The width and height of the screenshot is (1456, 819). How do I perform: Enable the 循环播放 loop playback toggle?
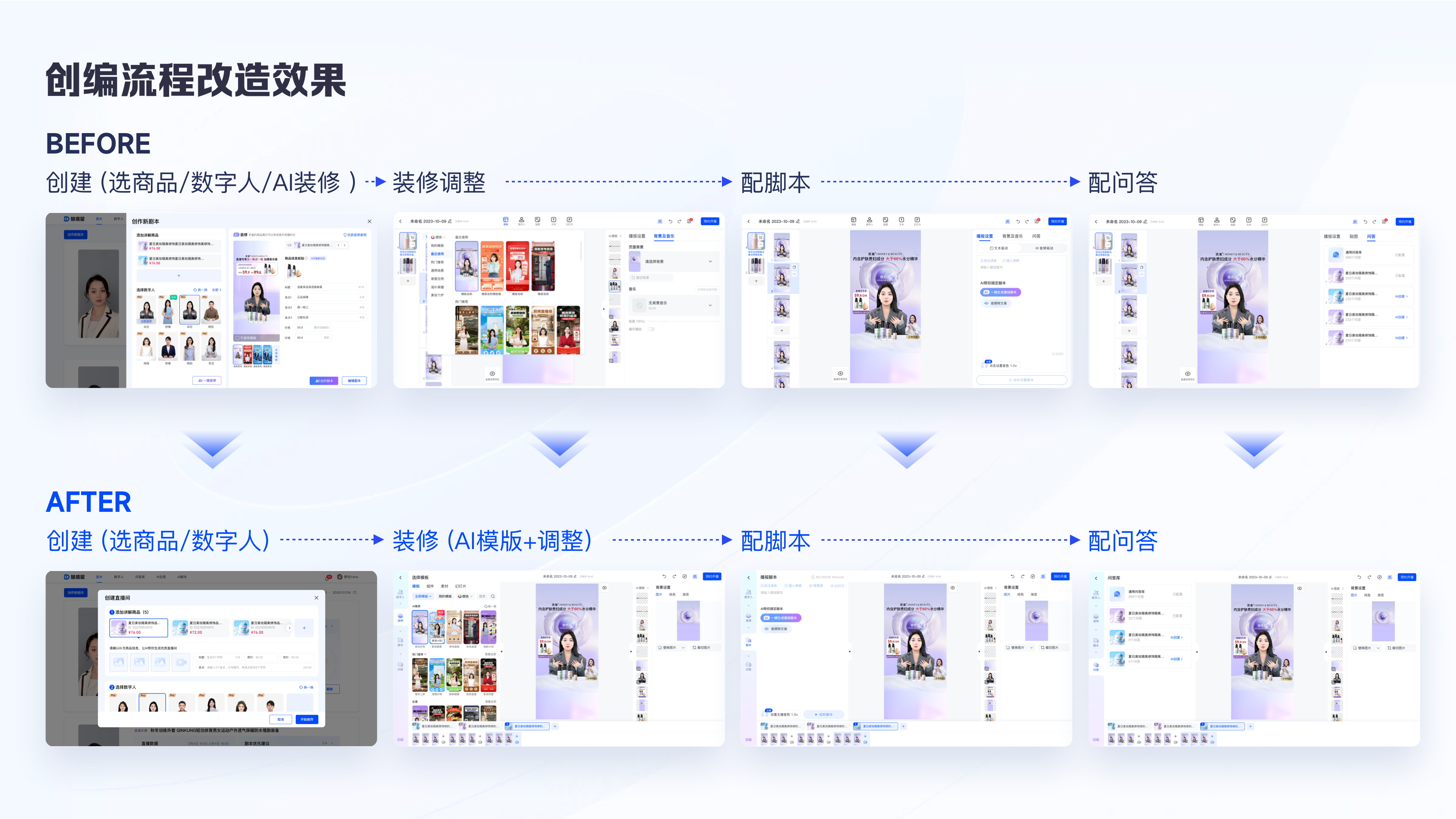(651, 329)
